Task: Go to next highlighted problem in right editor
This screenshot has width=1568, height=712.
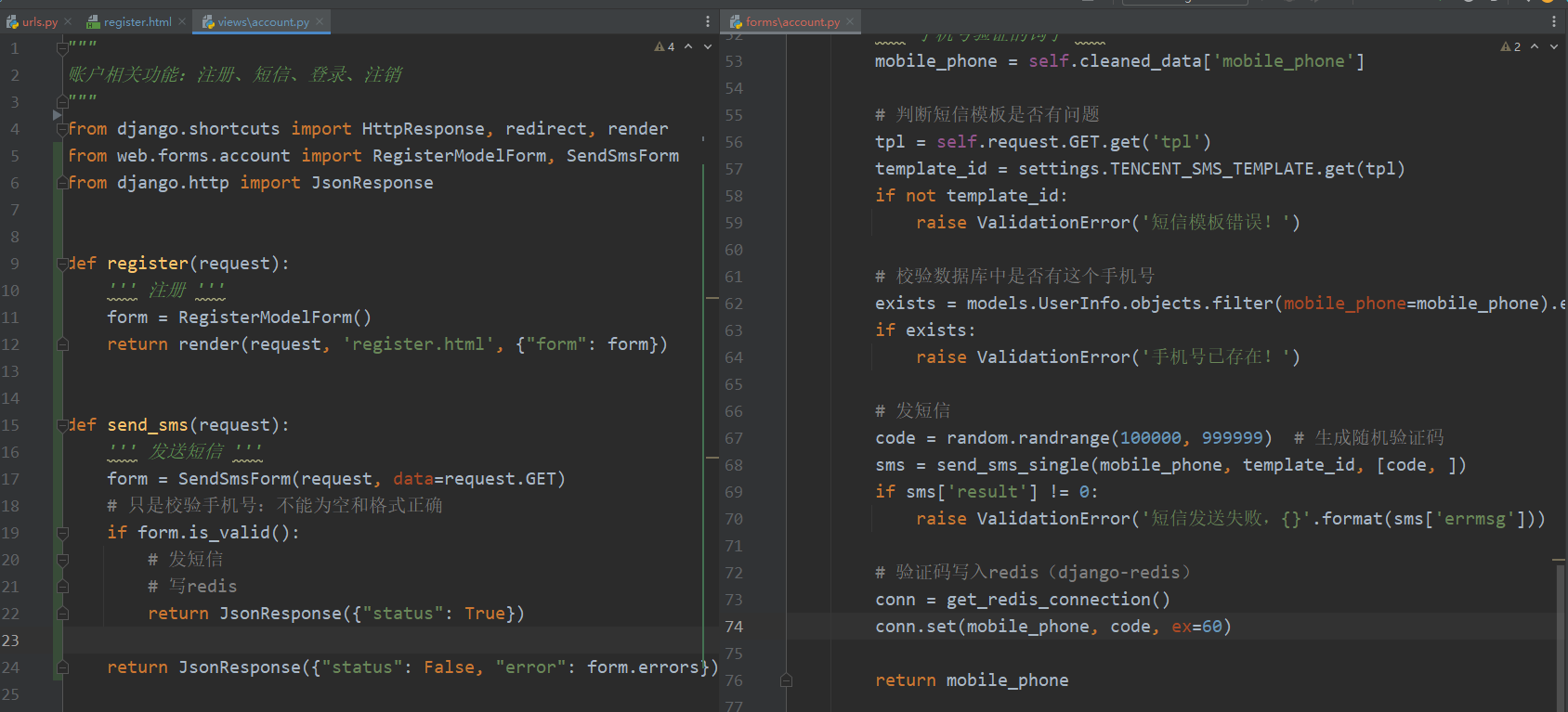Action: (1554, 46)
